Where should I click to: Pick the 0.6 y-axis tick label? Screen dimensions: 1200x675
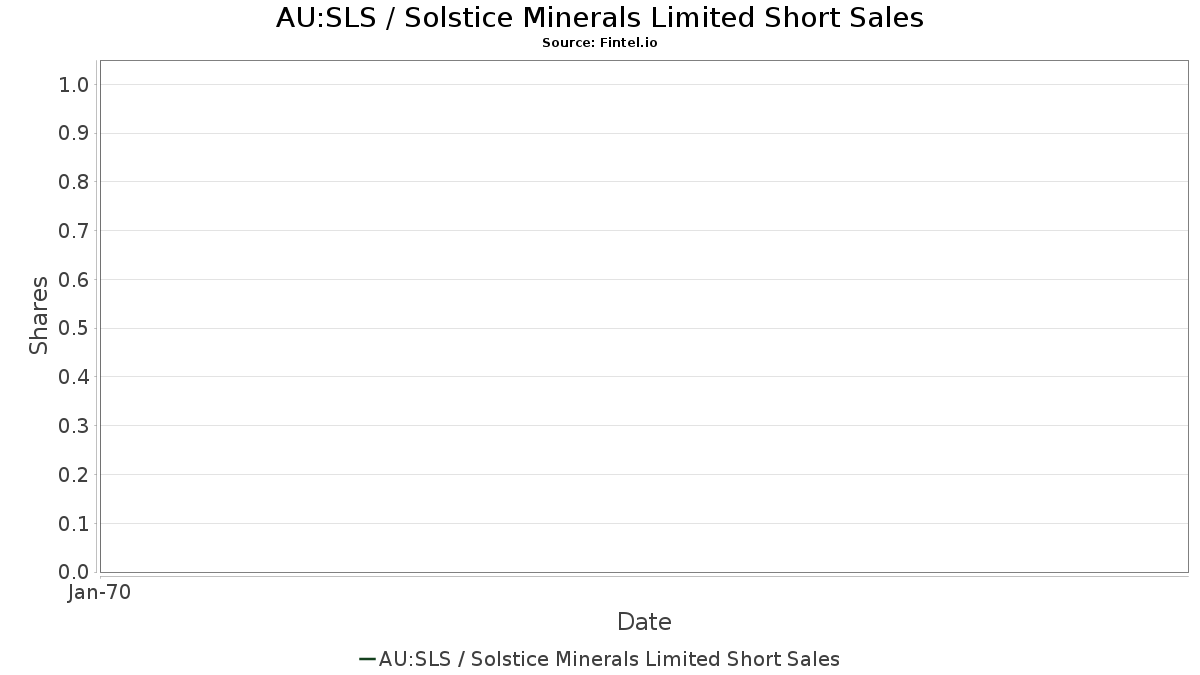click(75, 279)
